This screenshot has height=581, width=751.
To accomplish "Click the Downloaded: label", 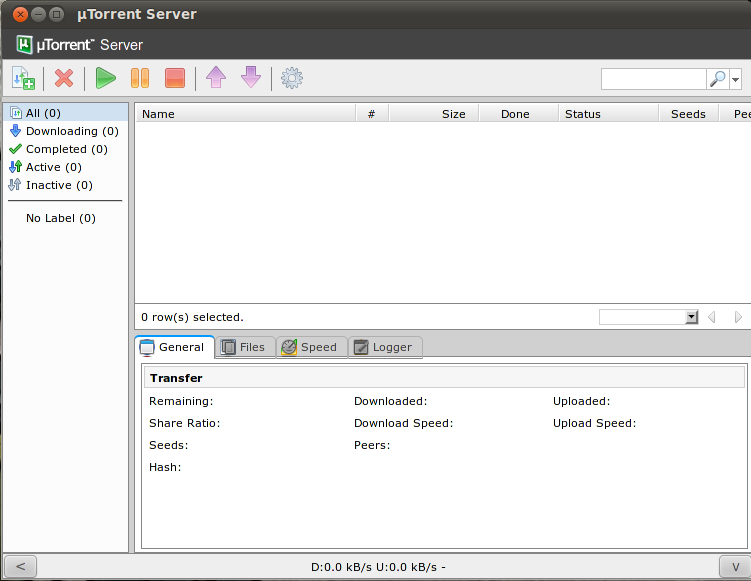I will (x=390, y=401).
